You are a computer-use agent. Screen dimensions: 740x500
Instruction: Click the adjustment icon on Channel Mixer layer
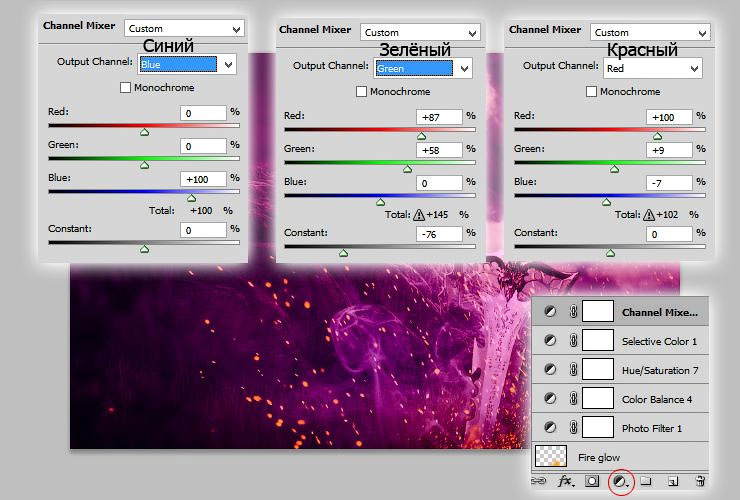[550, 312]
